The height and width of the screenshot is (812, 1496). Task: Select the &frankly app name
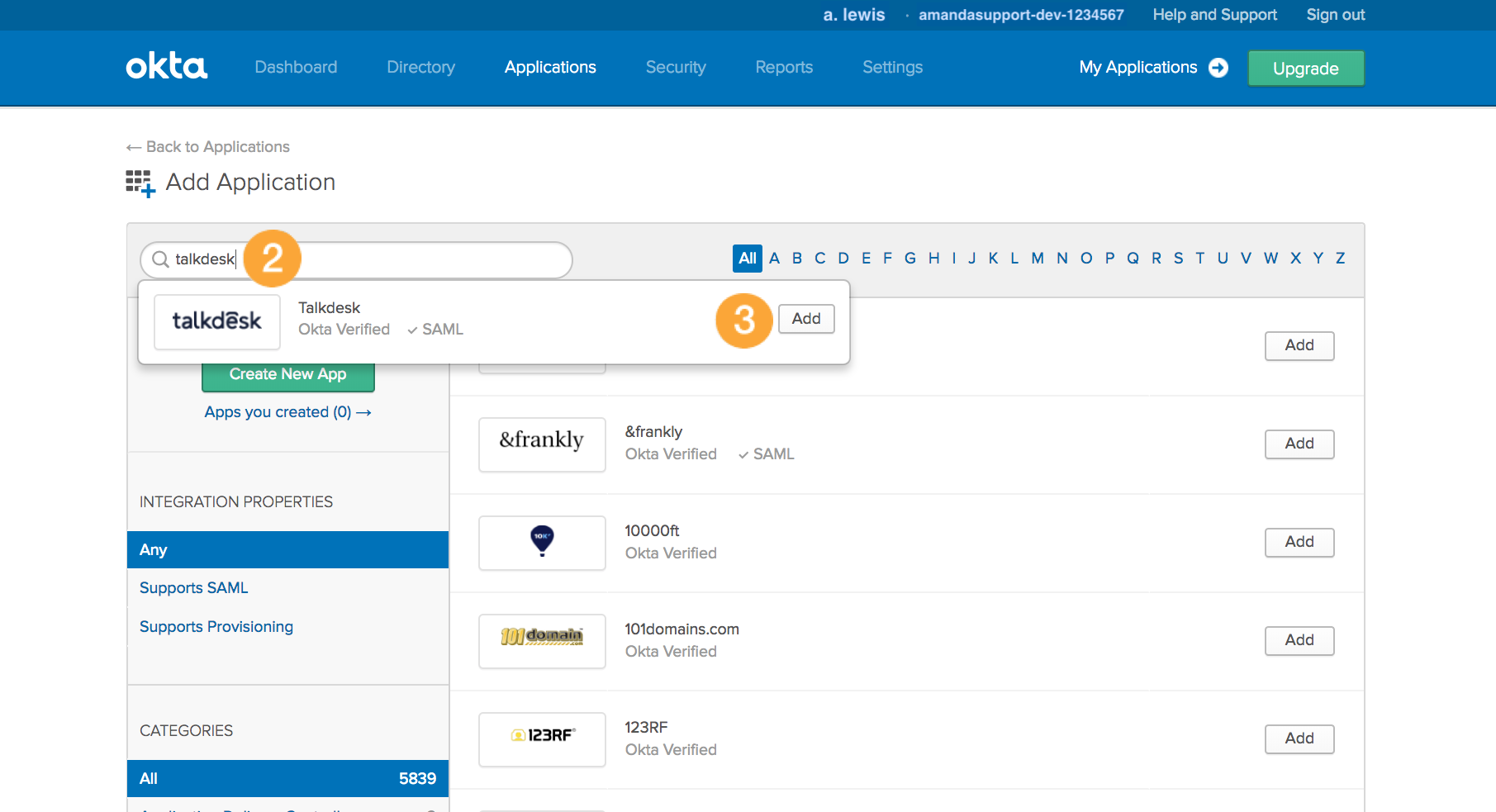pos(653,432)
